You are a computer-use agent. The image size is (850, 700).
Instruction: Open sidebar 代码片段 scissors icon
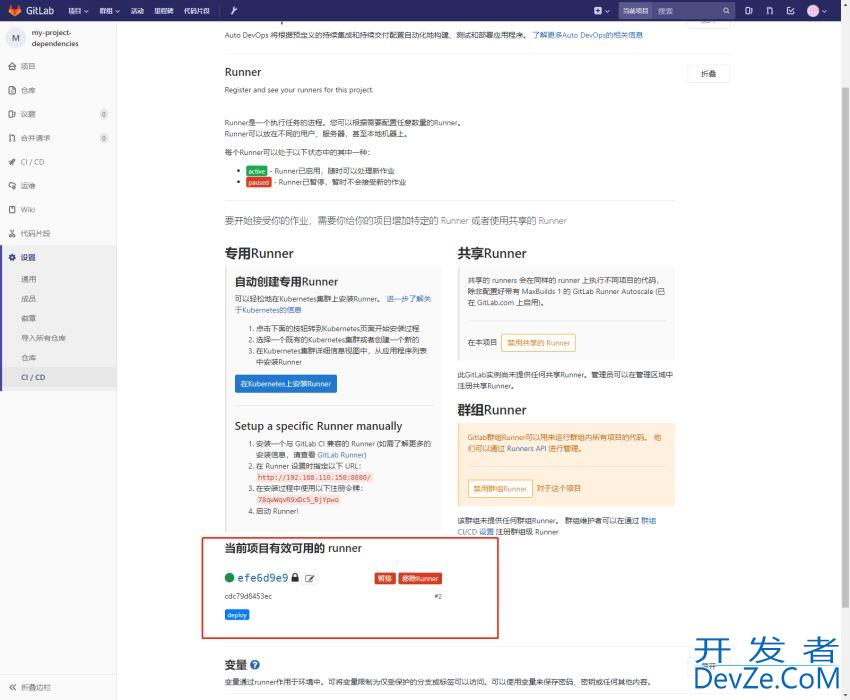(x=12, y=233)
